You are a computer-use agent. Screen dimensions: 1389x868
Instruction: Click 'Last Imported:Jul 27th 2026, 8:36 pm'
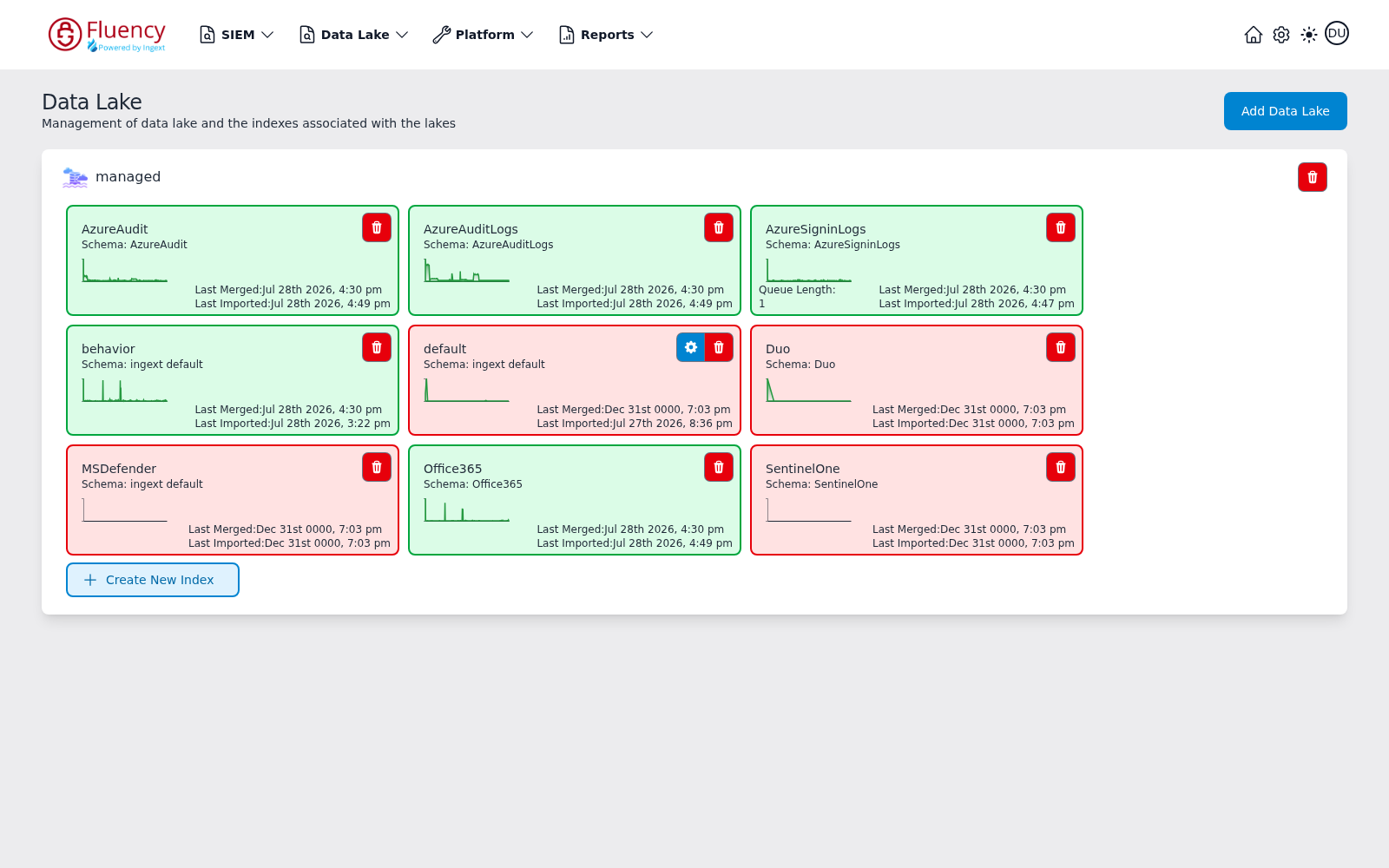[x=635, y=424]
